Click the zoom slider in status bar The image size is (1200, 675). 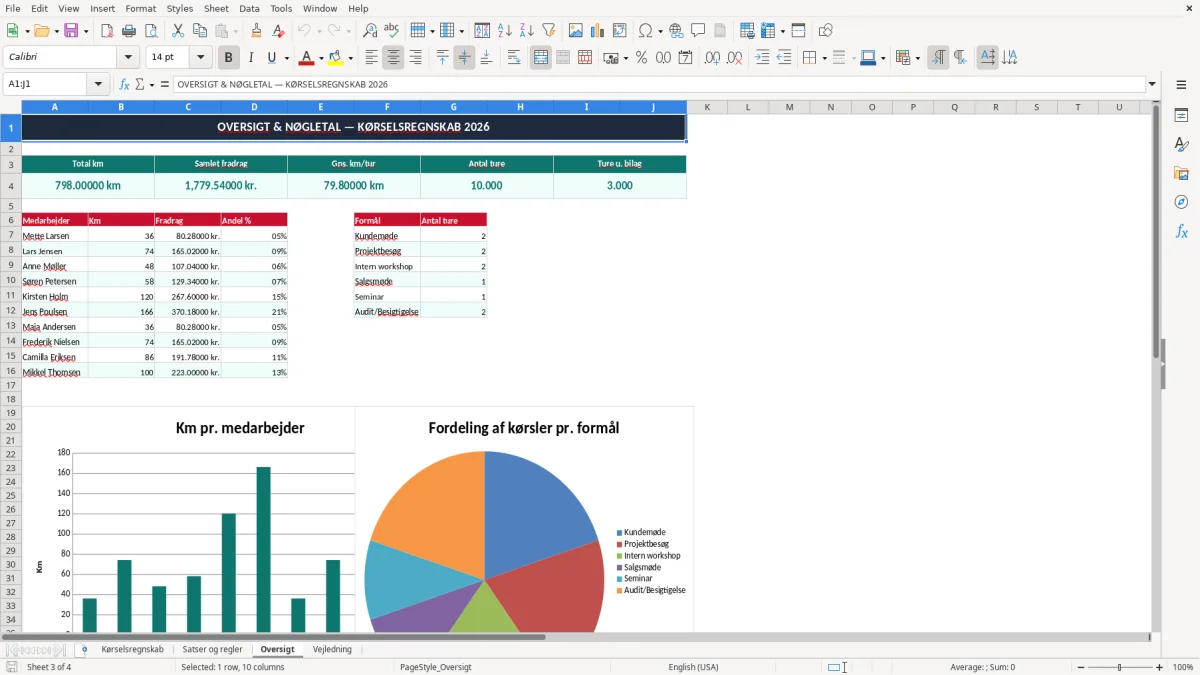(x=1119, y=667)
